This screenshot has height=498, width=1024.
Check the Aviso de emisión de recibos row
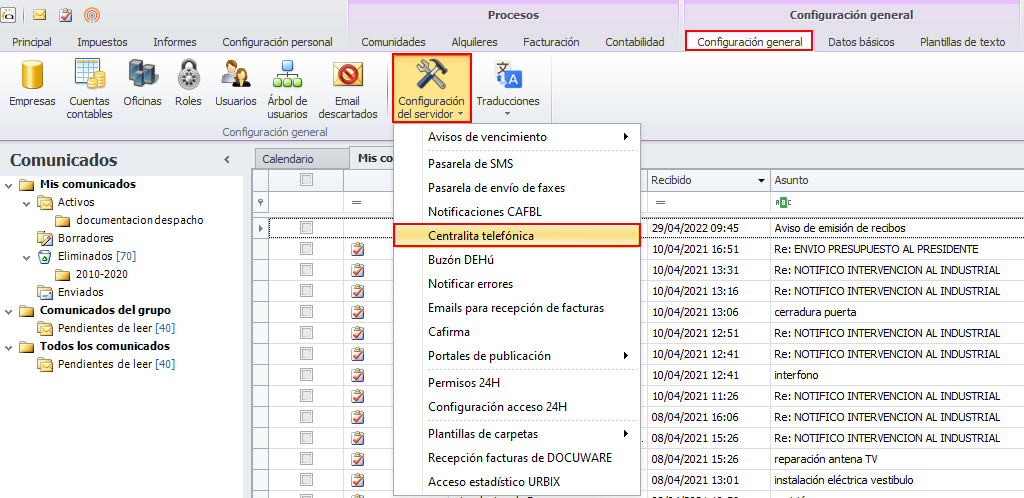(306, 227)
